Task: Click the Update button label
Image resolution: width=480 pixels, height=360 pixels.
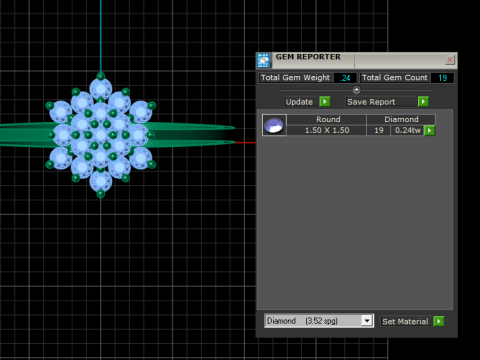Action: [x=299, y=102]
